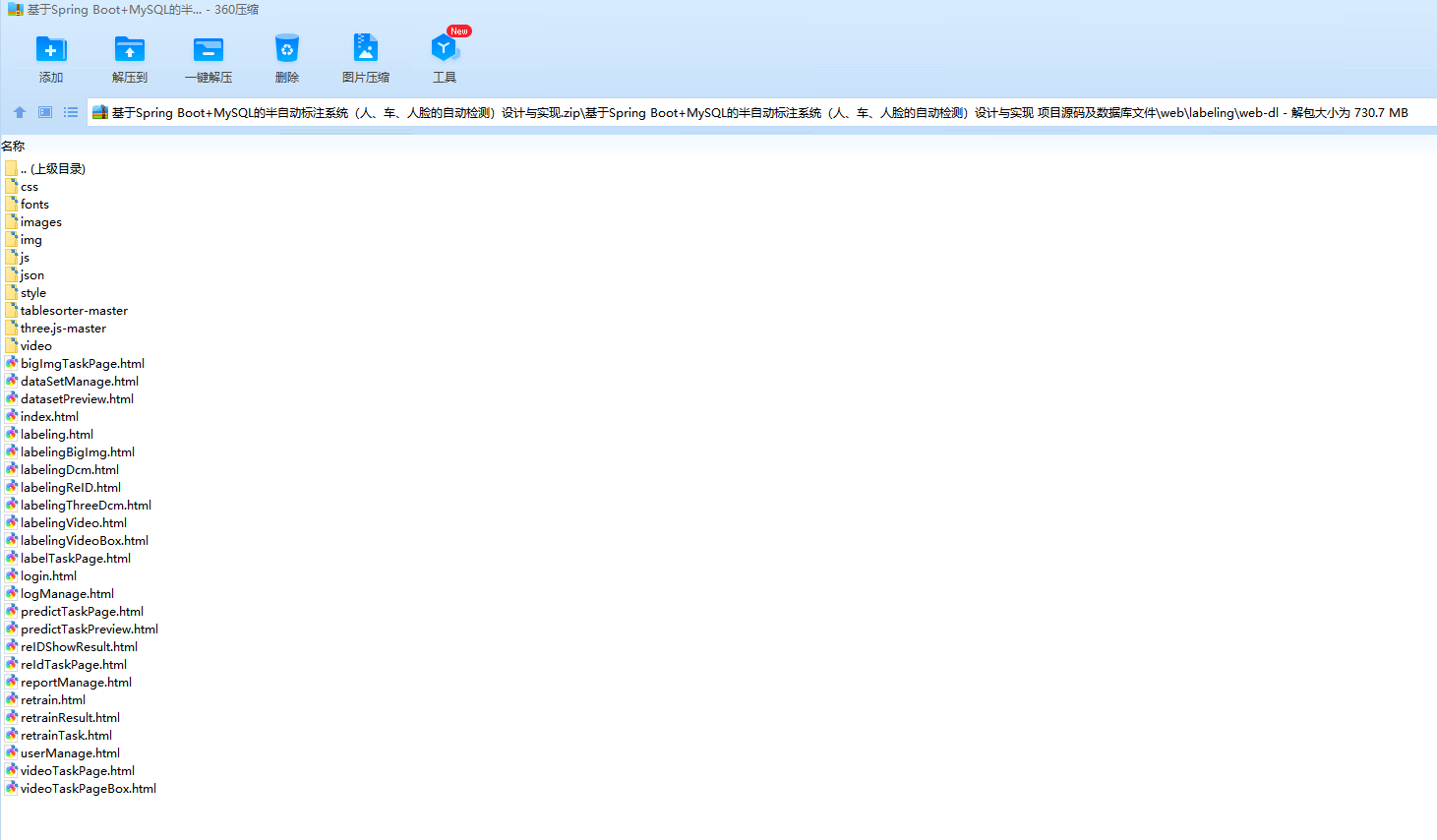Open the 工具 (Tools) icon
Viewport: 1437px width, 840px height.
[445, 48]
